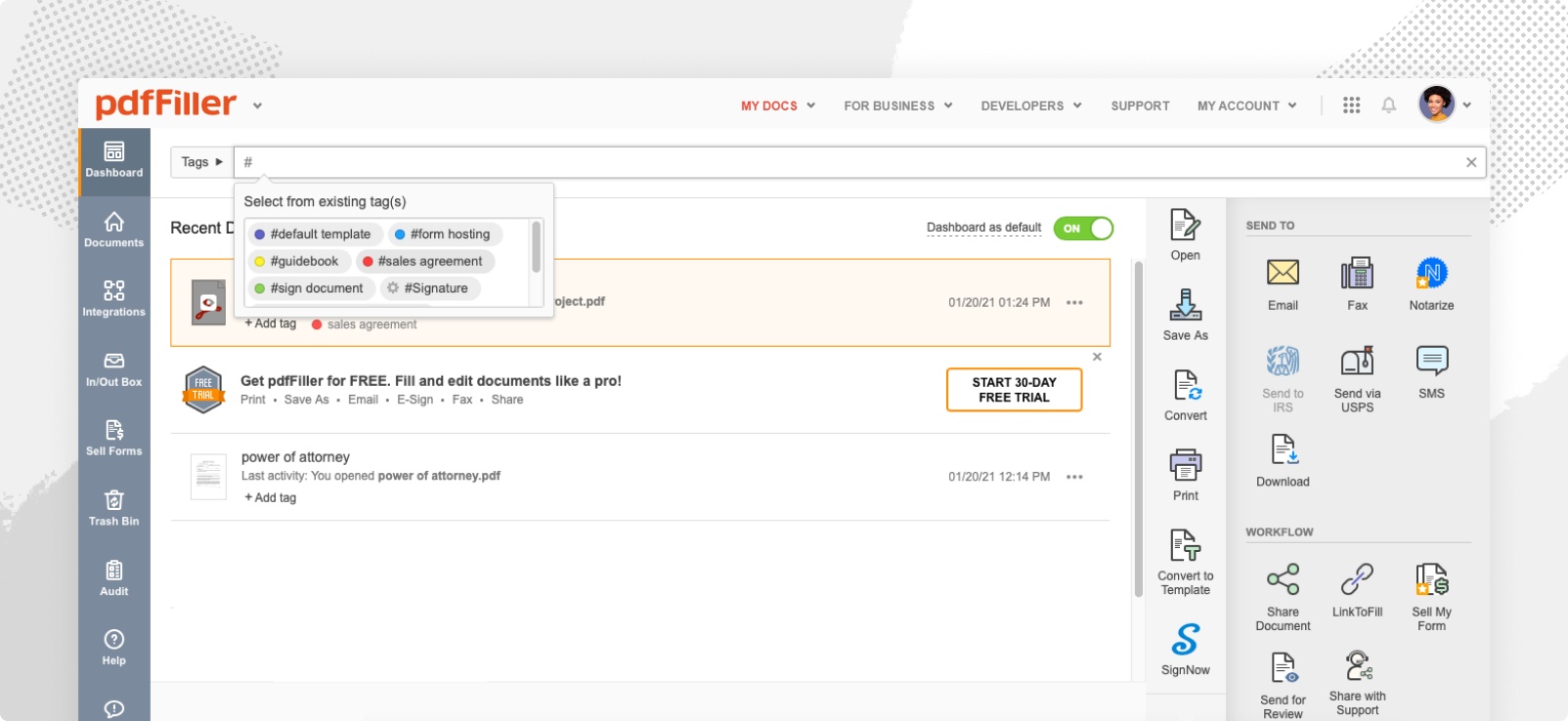Click the user profile avatar

[1437, 105]
